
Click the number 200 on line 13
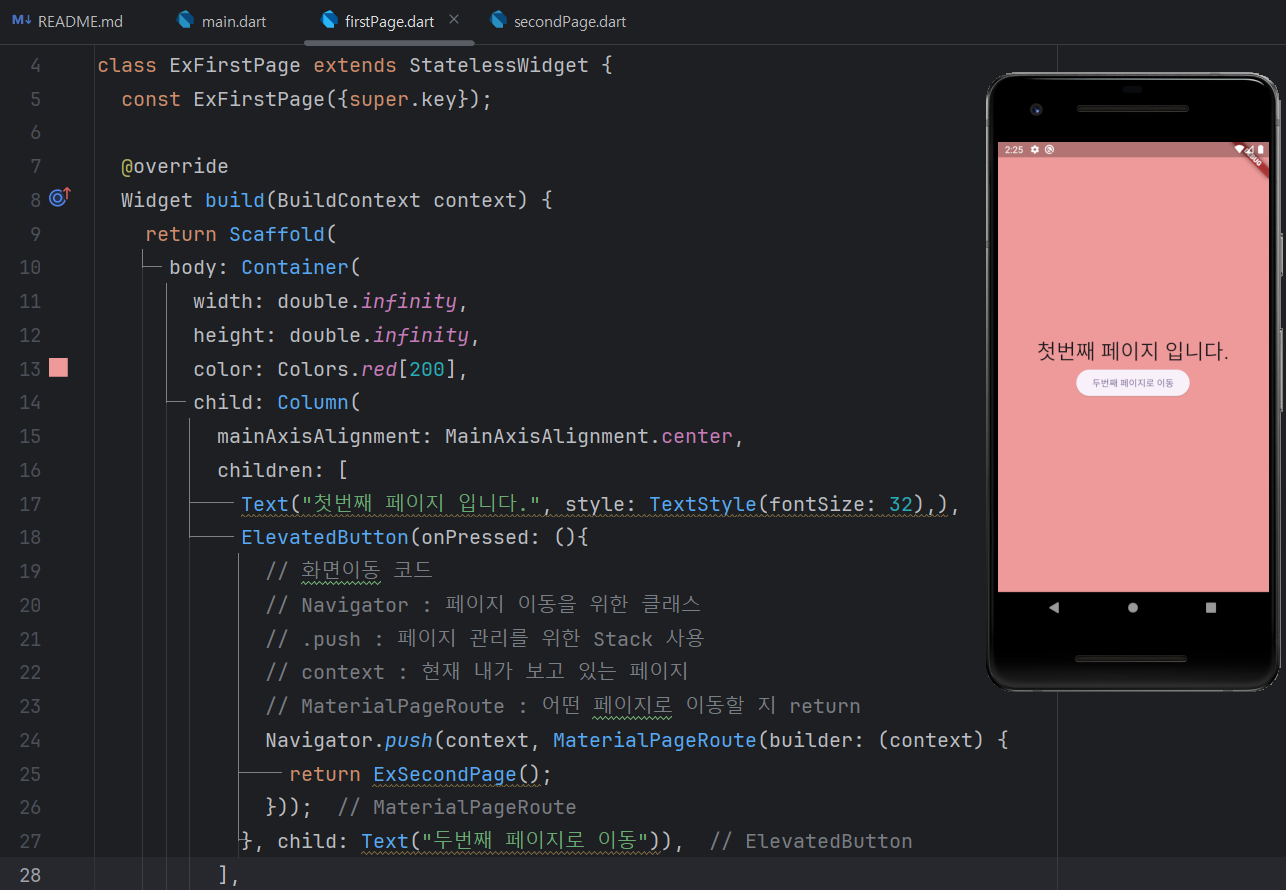coord(427,369)
